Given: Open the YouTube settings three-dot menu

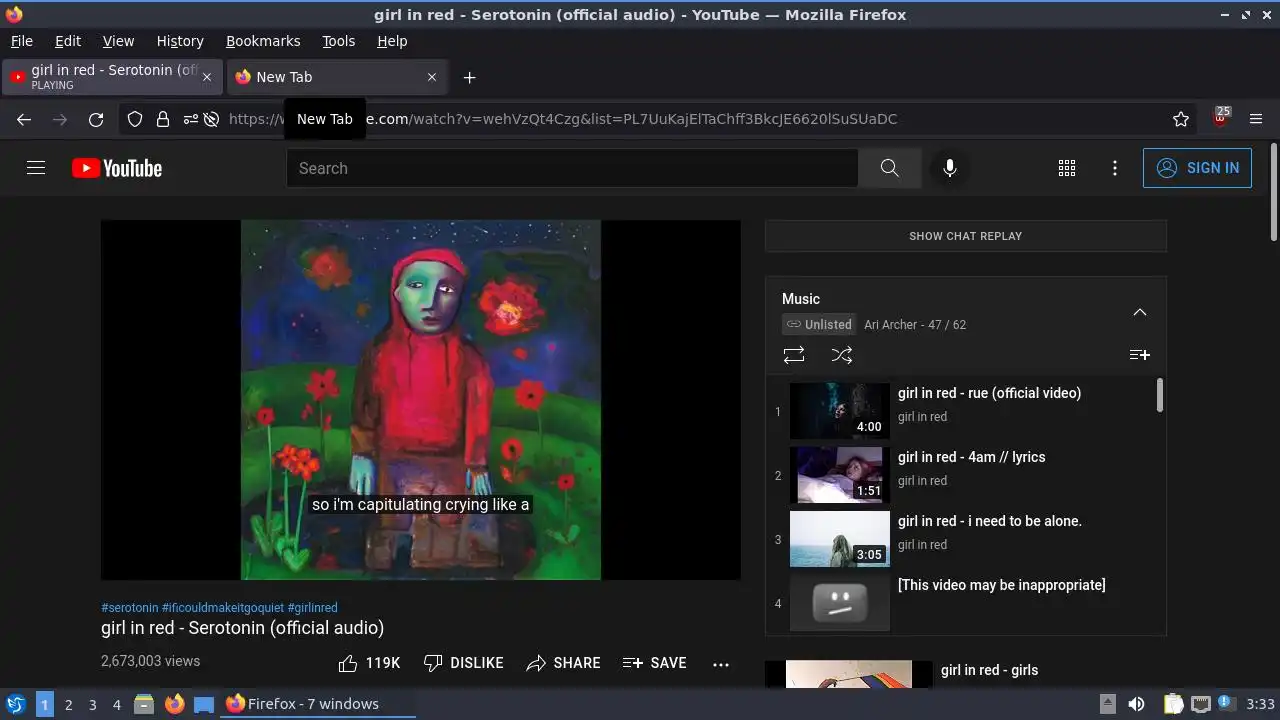Looking at the screenshot, I should 1115,168.
